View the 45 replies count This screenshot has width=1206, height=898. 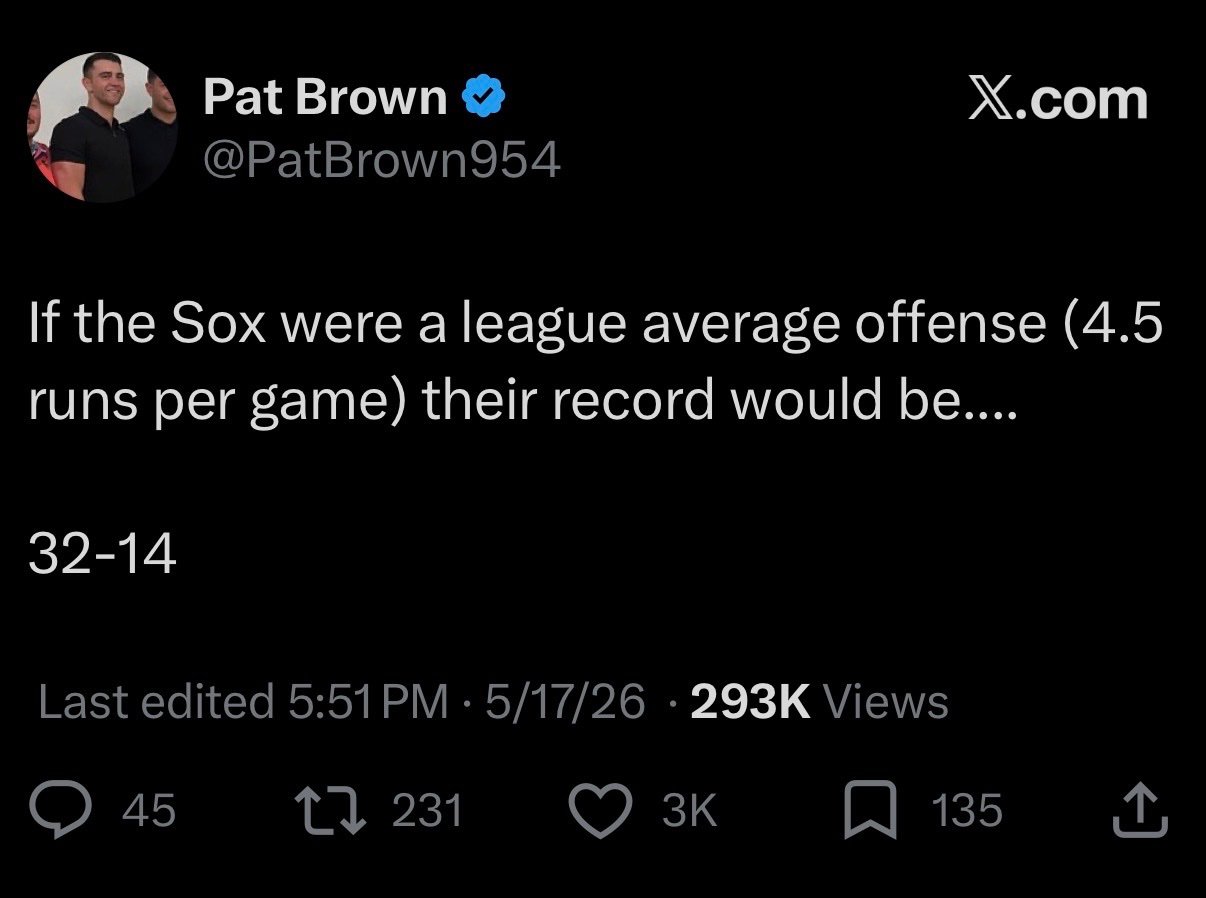[x=149, y=809]
